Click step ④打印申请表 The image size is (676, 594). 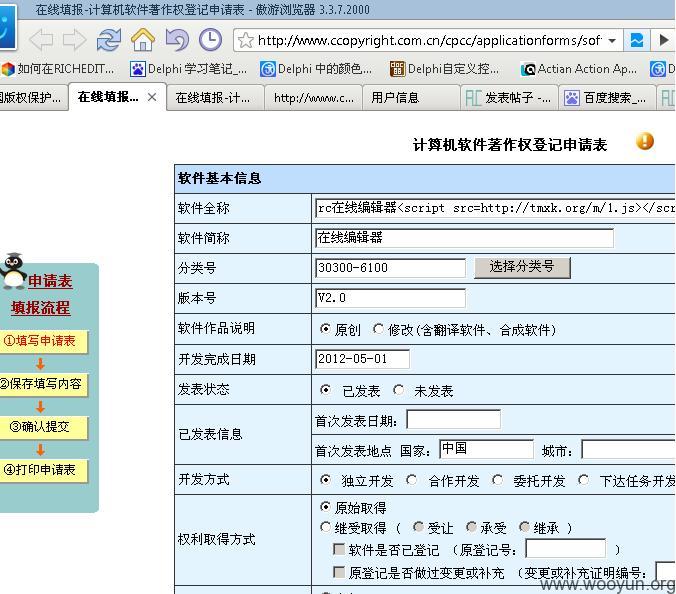(43, 470)
